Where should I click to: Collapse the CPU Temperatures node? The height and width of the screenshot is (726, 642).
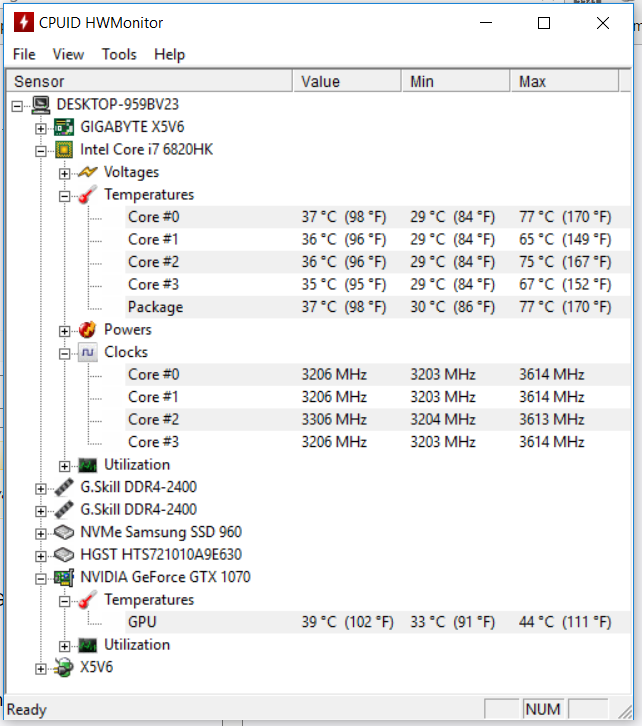click(64, 196)
